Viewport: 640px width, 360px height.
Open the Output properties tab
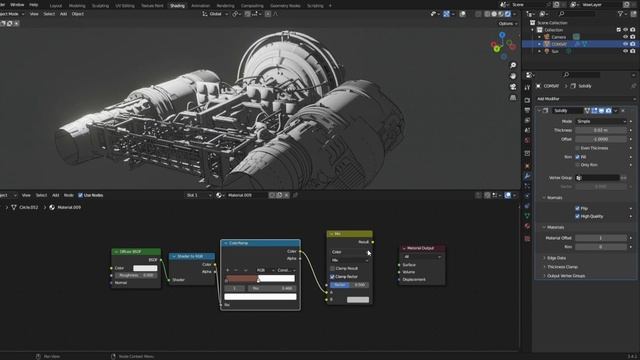click(x=527, y=110)
